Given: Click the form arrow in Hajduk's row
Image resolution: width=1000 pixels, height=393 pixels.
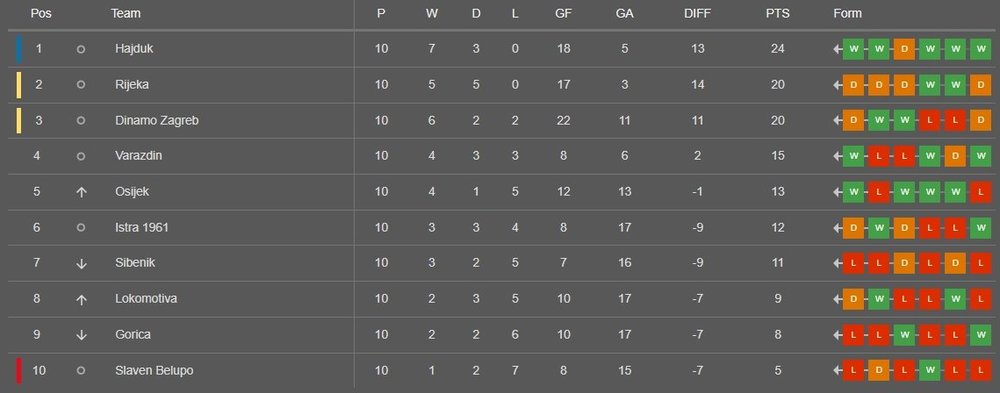Looking at the screenshot, I should point(837,49).
